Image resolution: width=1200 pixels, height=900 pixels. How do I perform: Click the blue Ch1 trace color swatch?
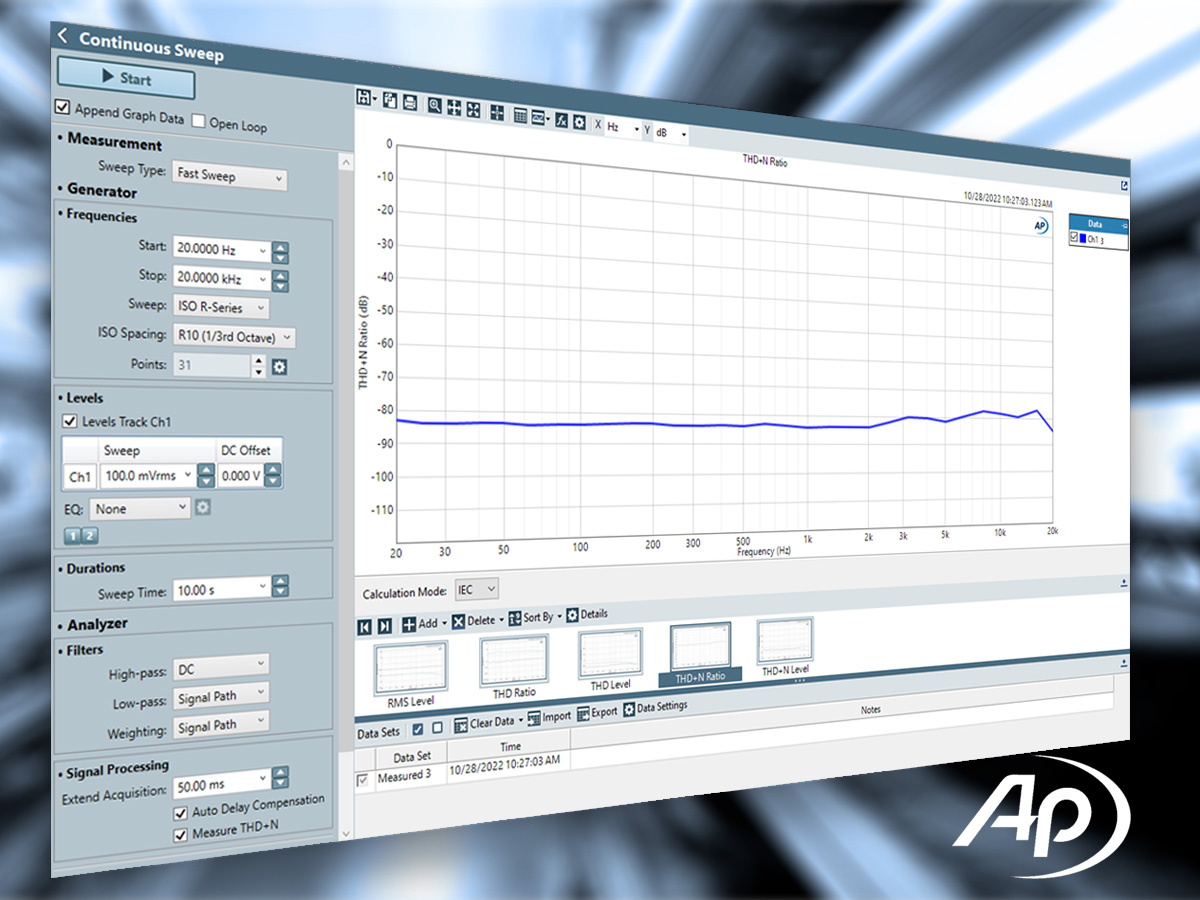(1083, 240)
